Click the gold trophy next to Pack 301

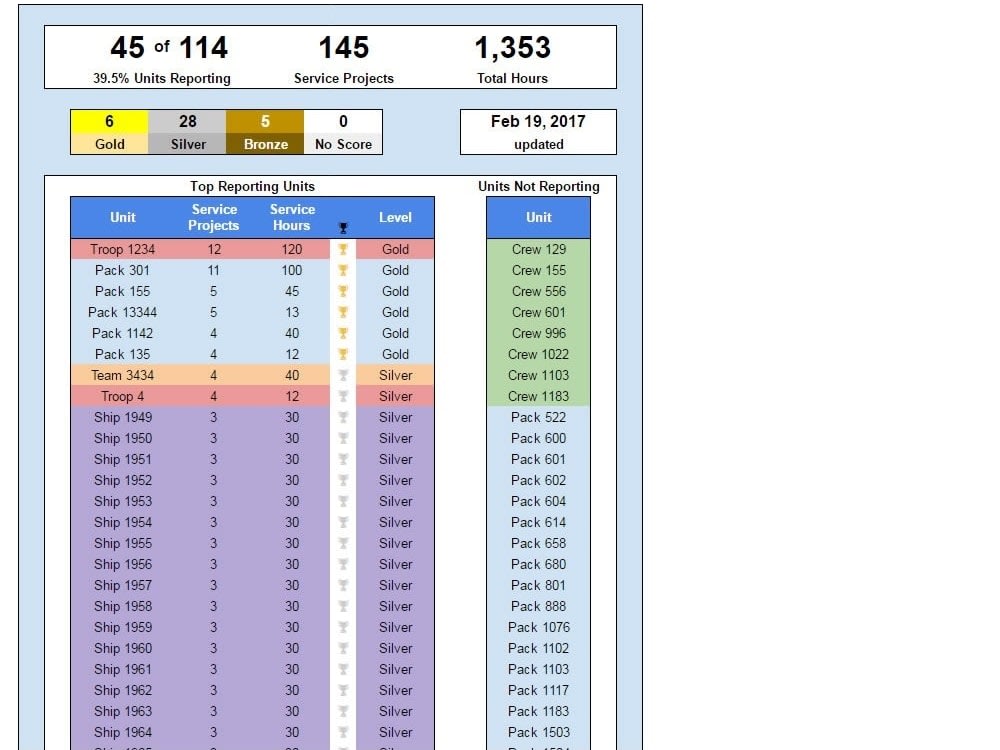pos(343,270)
